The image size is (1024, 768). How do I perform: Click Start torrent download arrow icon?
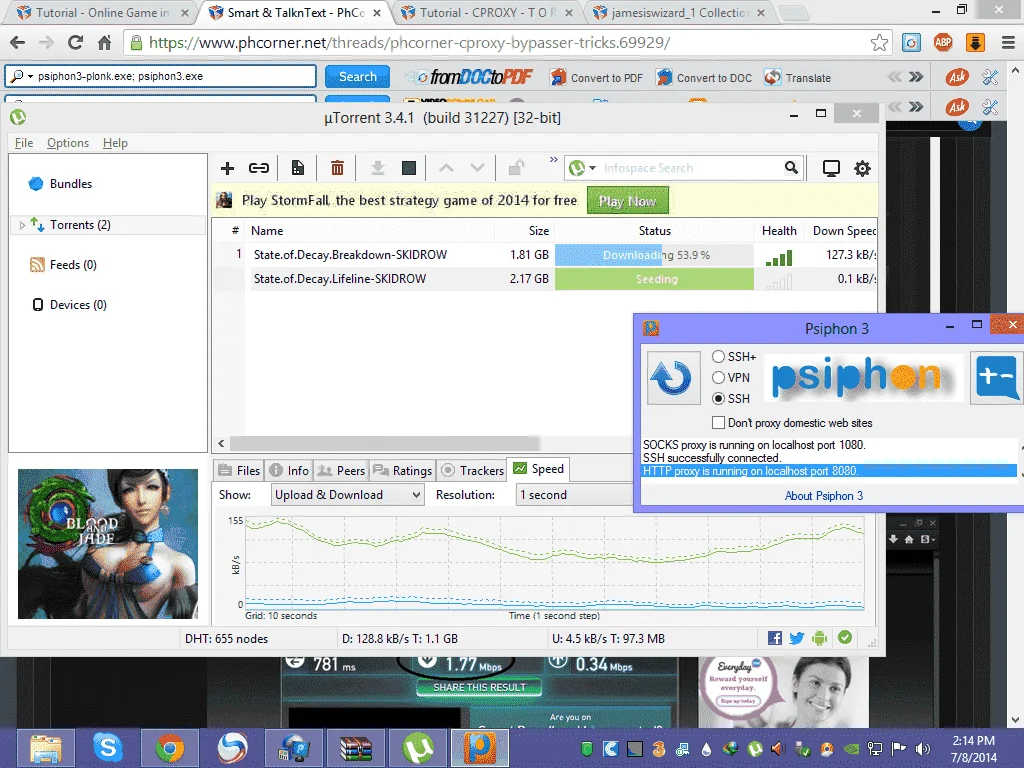377,168
